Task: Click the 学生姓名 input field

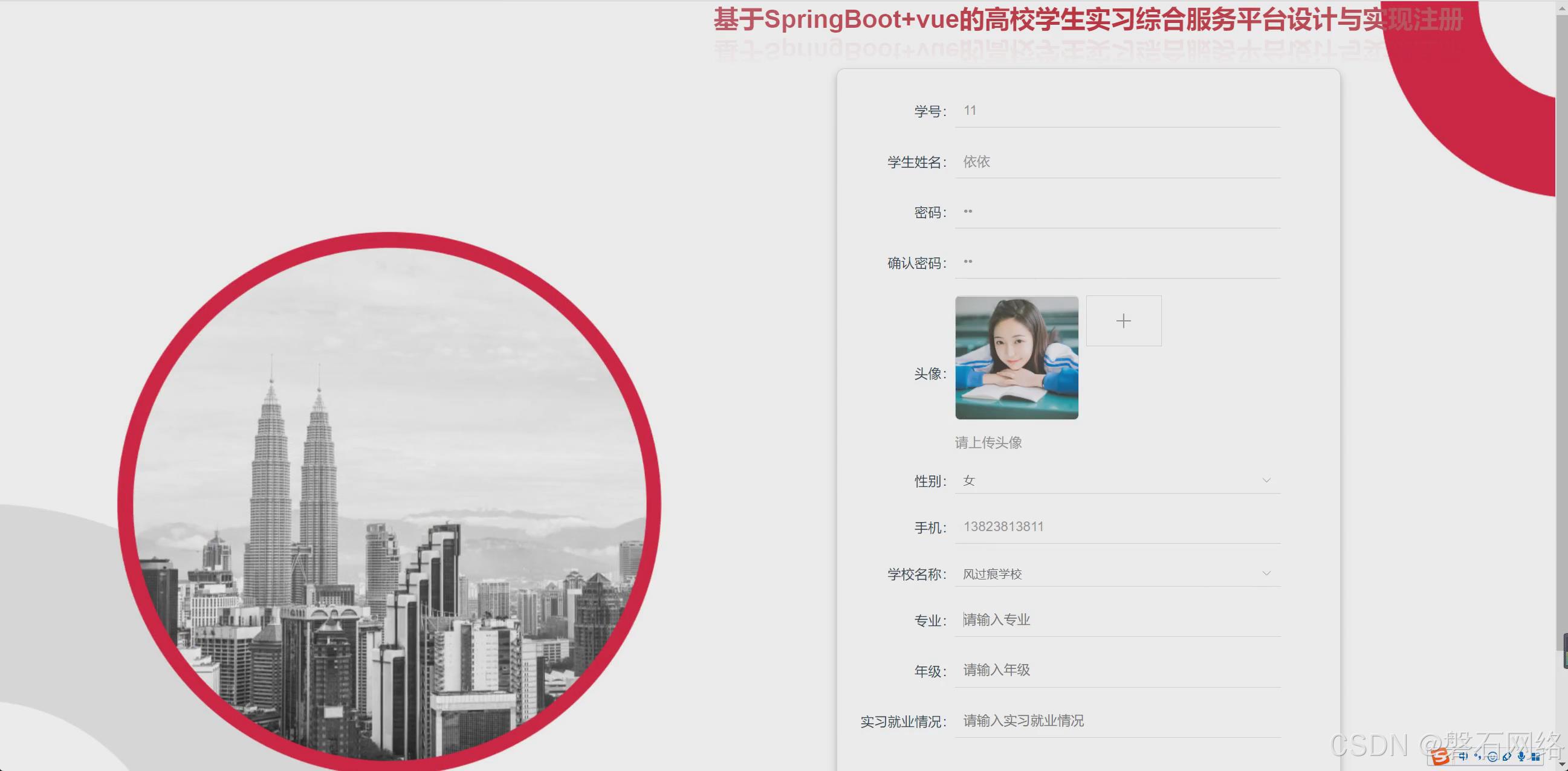Action: tap(1117, 162)
